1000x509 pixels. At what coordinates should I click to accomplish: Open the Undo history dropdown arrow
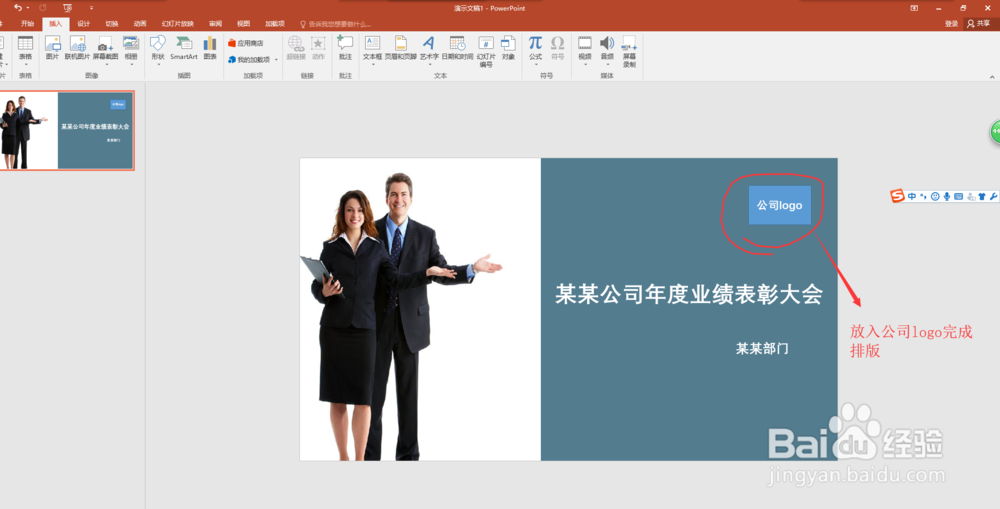click(x=27, y=8)
